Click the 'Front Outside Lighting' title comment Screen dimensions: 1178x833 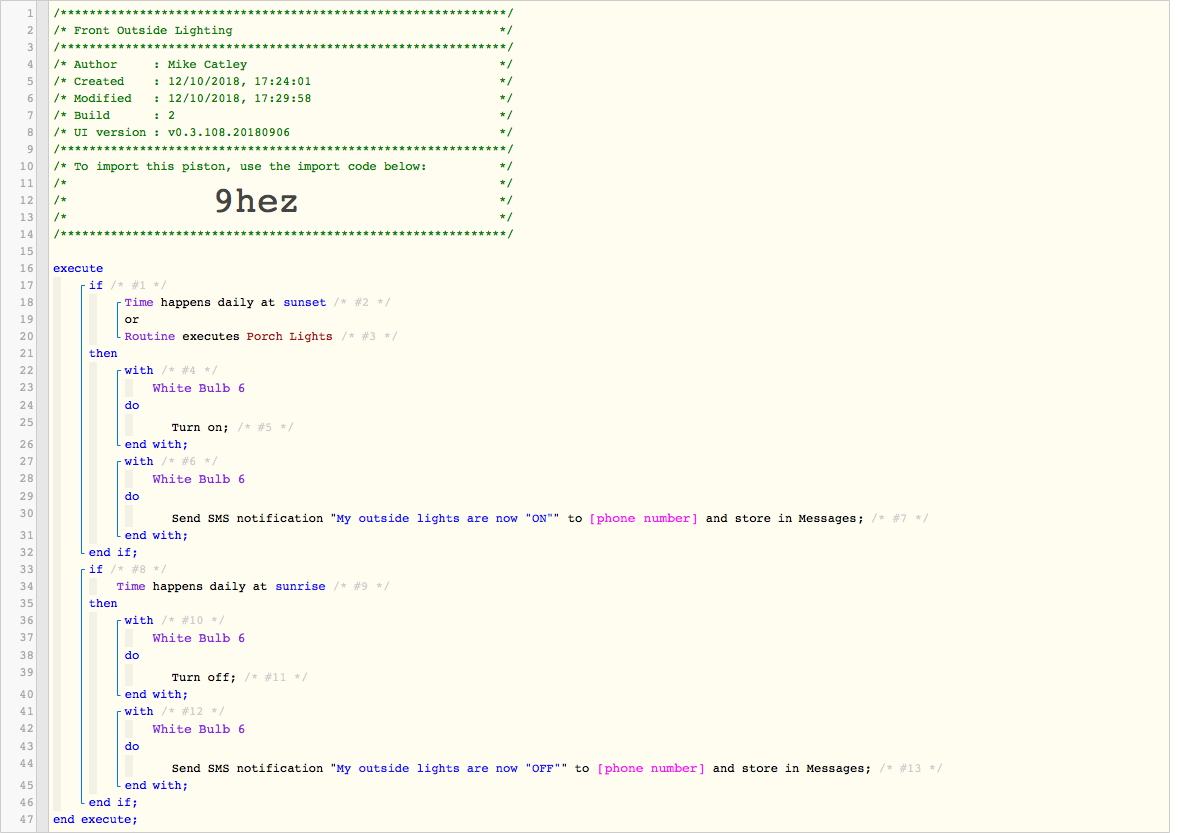tap(153, 30)
